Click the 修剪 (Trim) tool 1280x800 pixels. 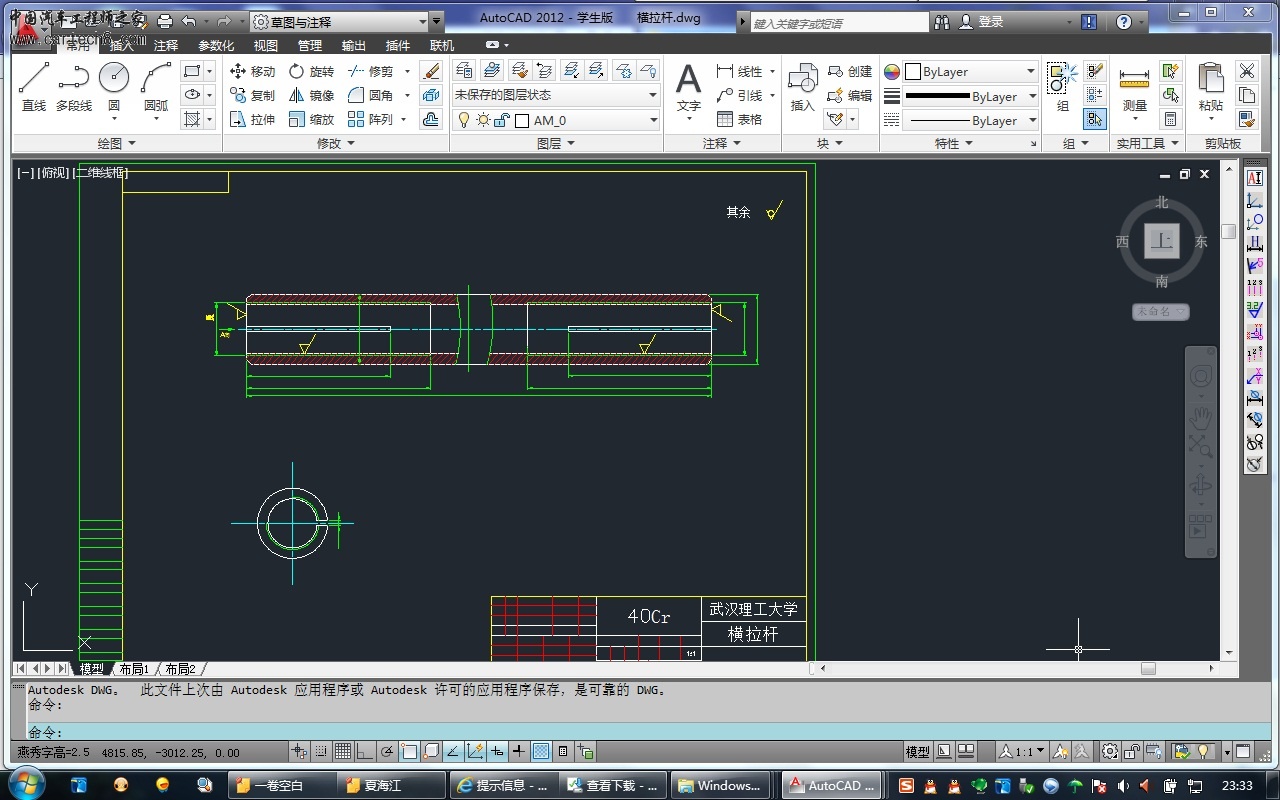[371, 71]
